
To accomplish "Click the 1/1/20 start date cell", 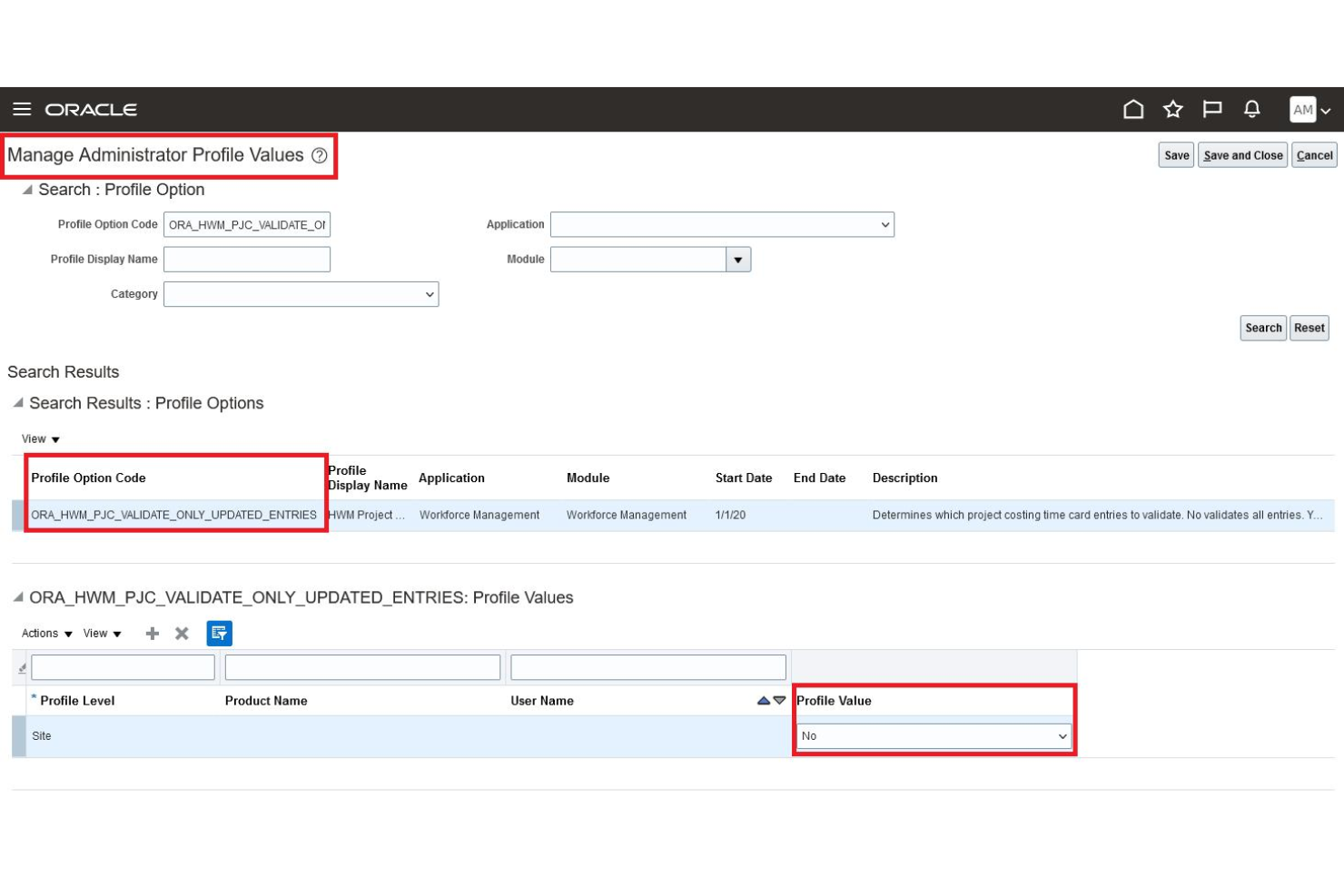I will (730, 515).
